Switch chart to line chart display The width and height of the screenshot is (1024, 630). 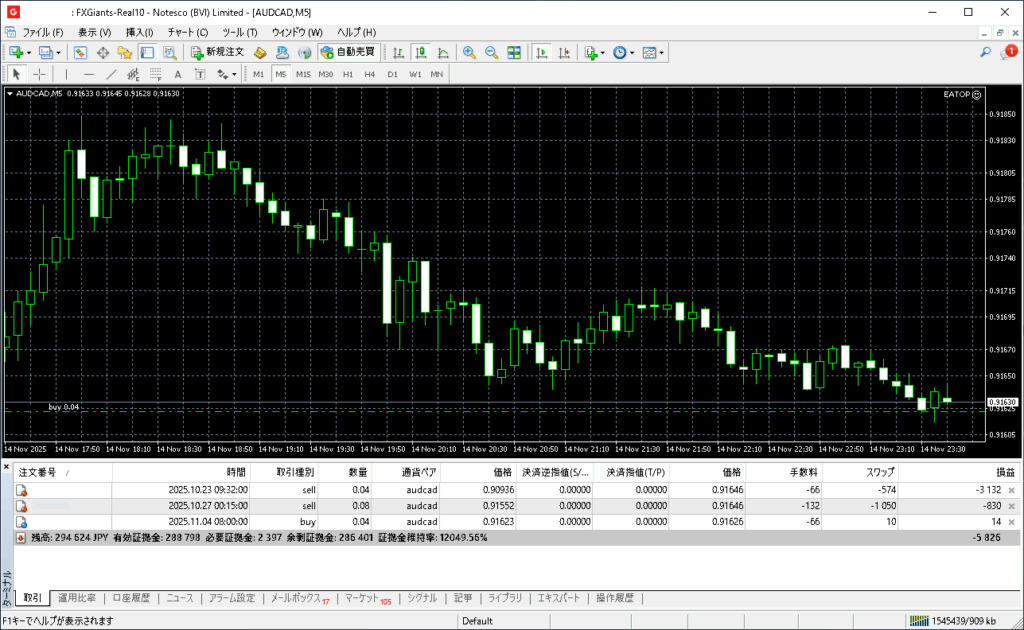tap(442, 52)
